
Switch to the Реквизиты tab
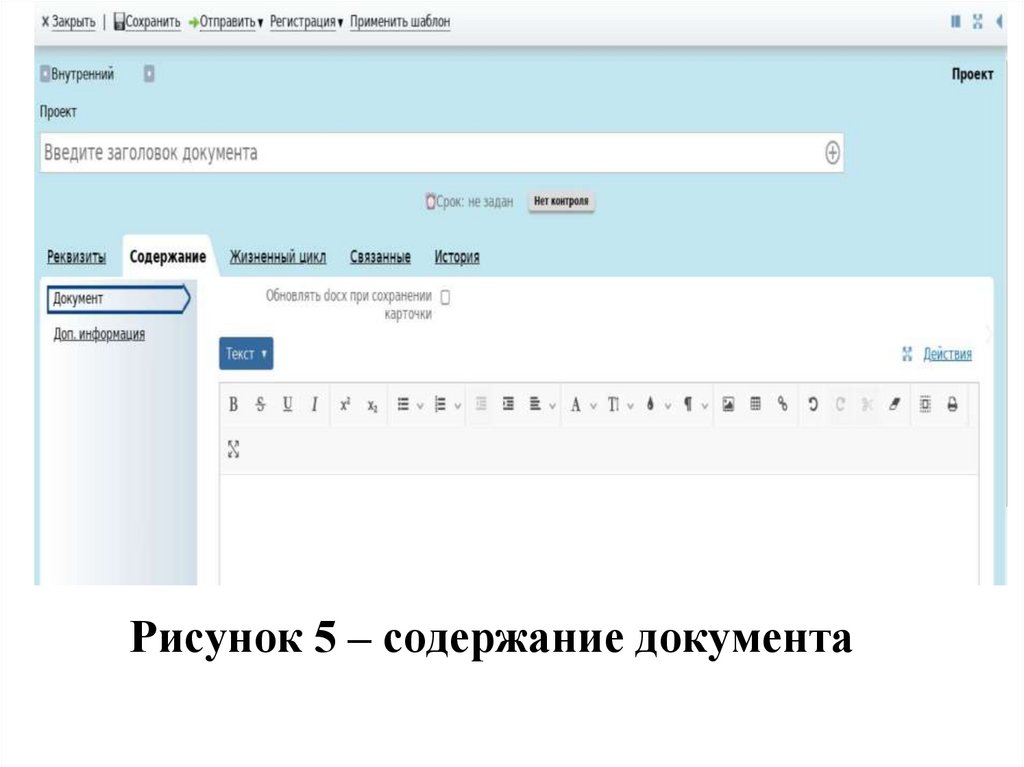76,257
